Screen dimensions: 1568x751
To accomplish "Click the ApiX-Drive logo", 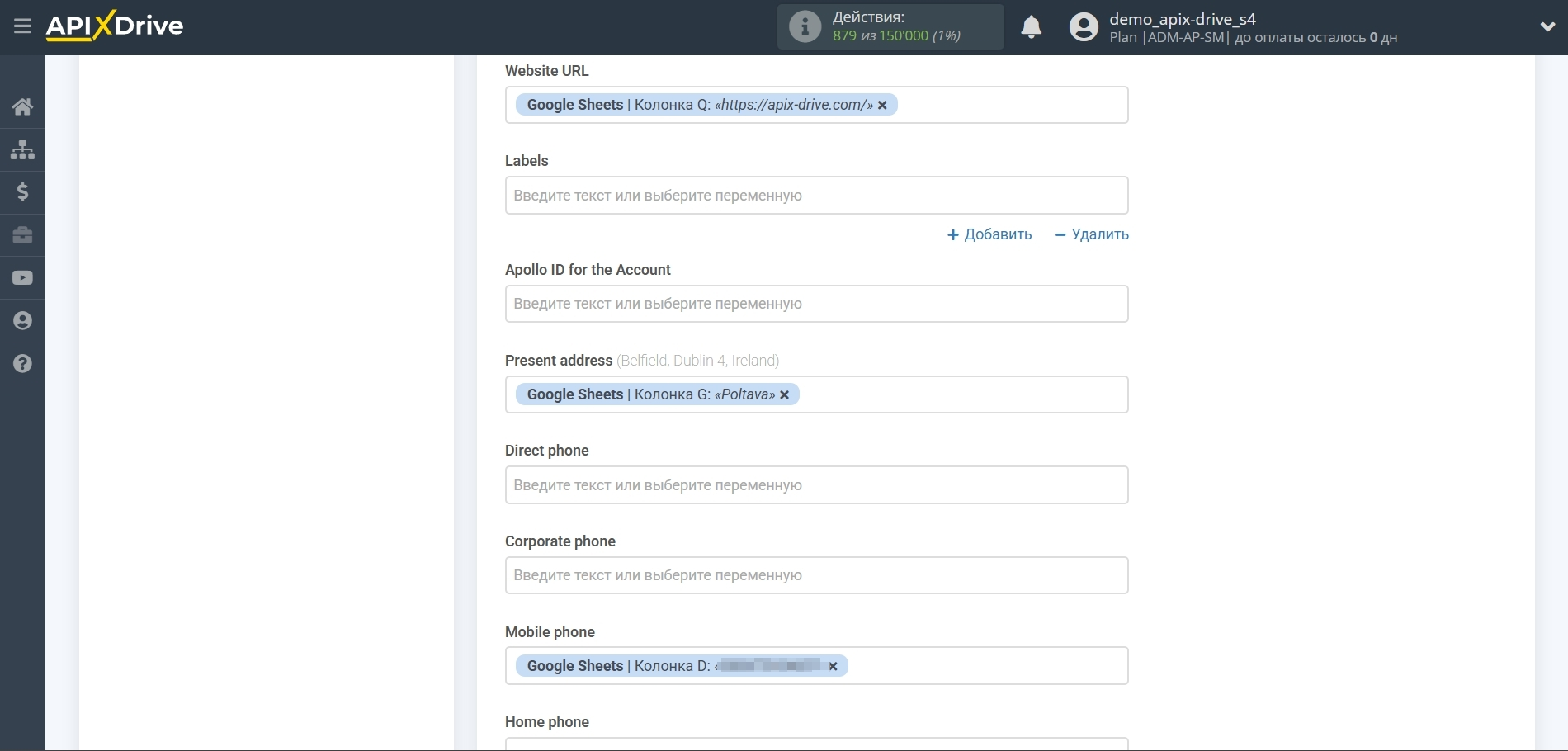I will point(115,26).
